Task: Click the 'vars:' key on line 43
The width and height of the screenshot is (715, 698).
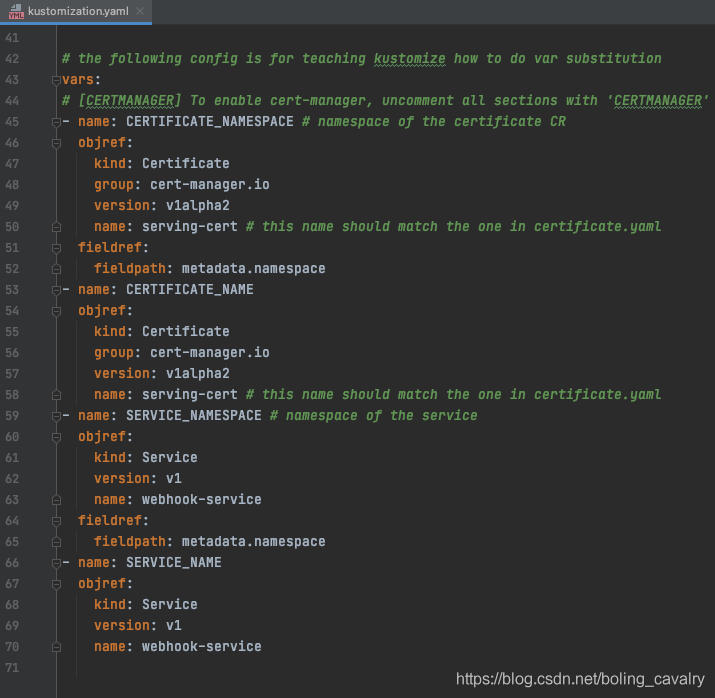Action: pyautogui.click(x=81, y=80)
